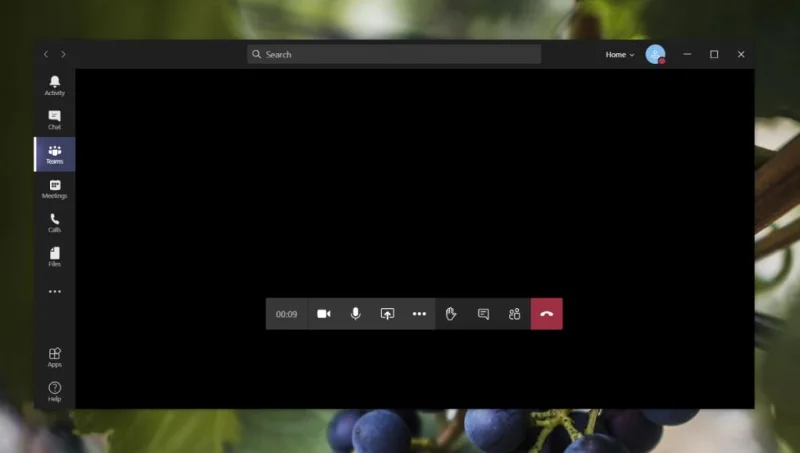
Task: Open Chat from the left sidebar
Action: tap(55, 120)
